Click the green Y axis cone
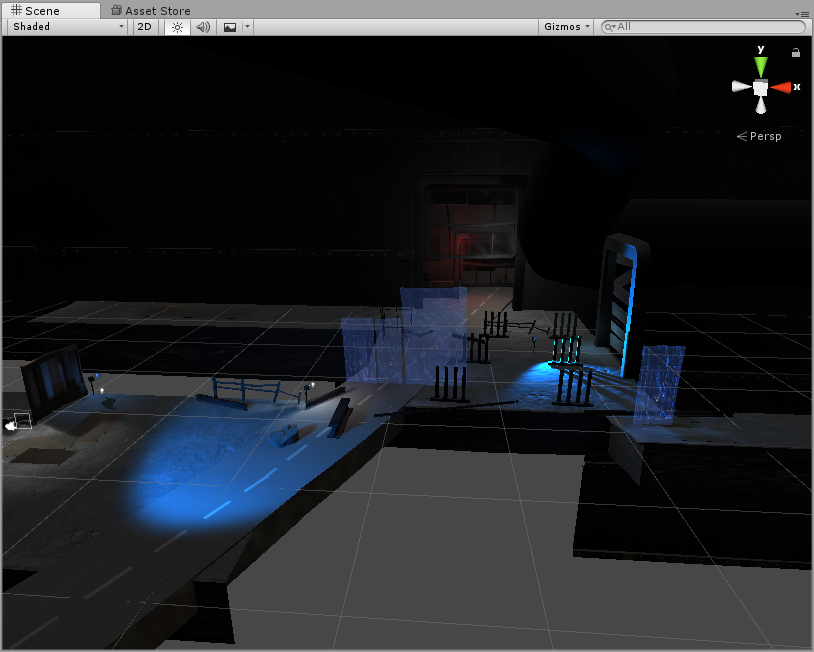Viewport: 814px width, 652px height. coord(761,66)
